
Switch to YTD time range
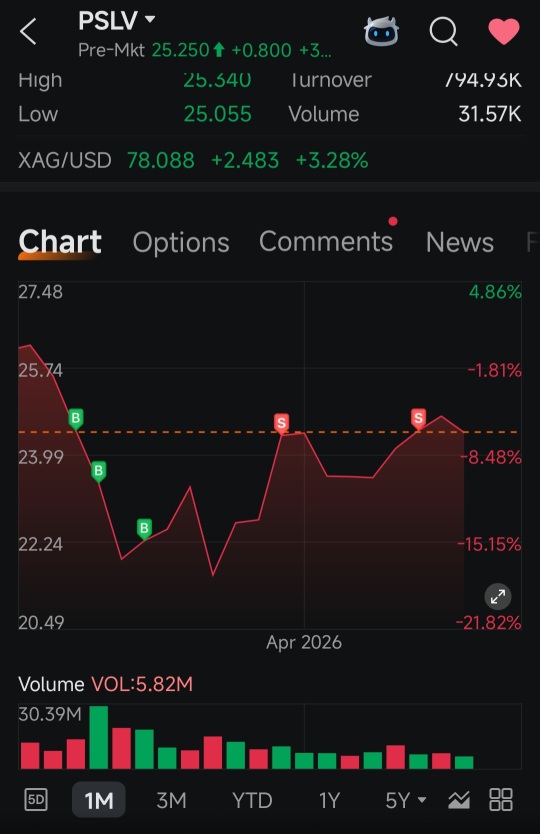click(x=252, y=800)
